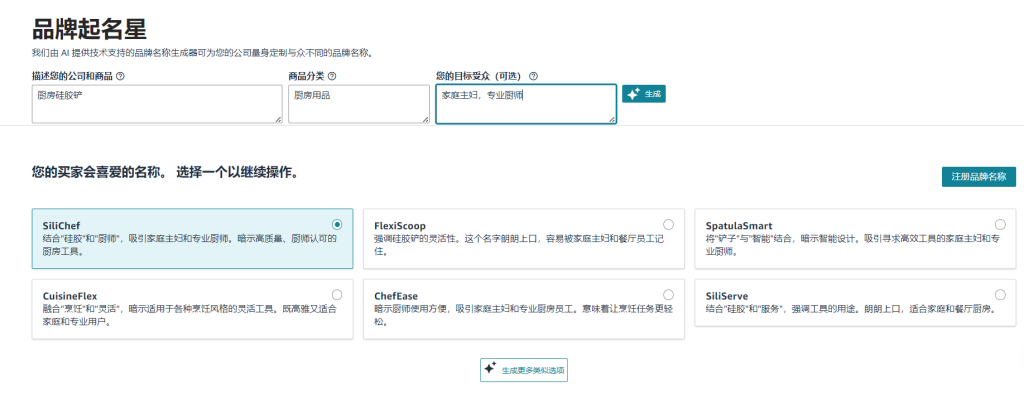This screenshot has height=415, width=1024.
Task: Click the target audience text field
Action: [x=526, y=104]
